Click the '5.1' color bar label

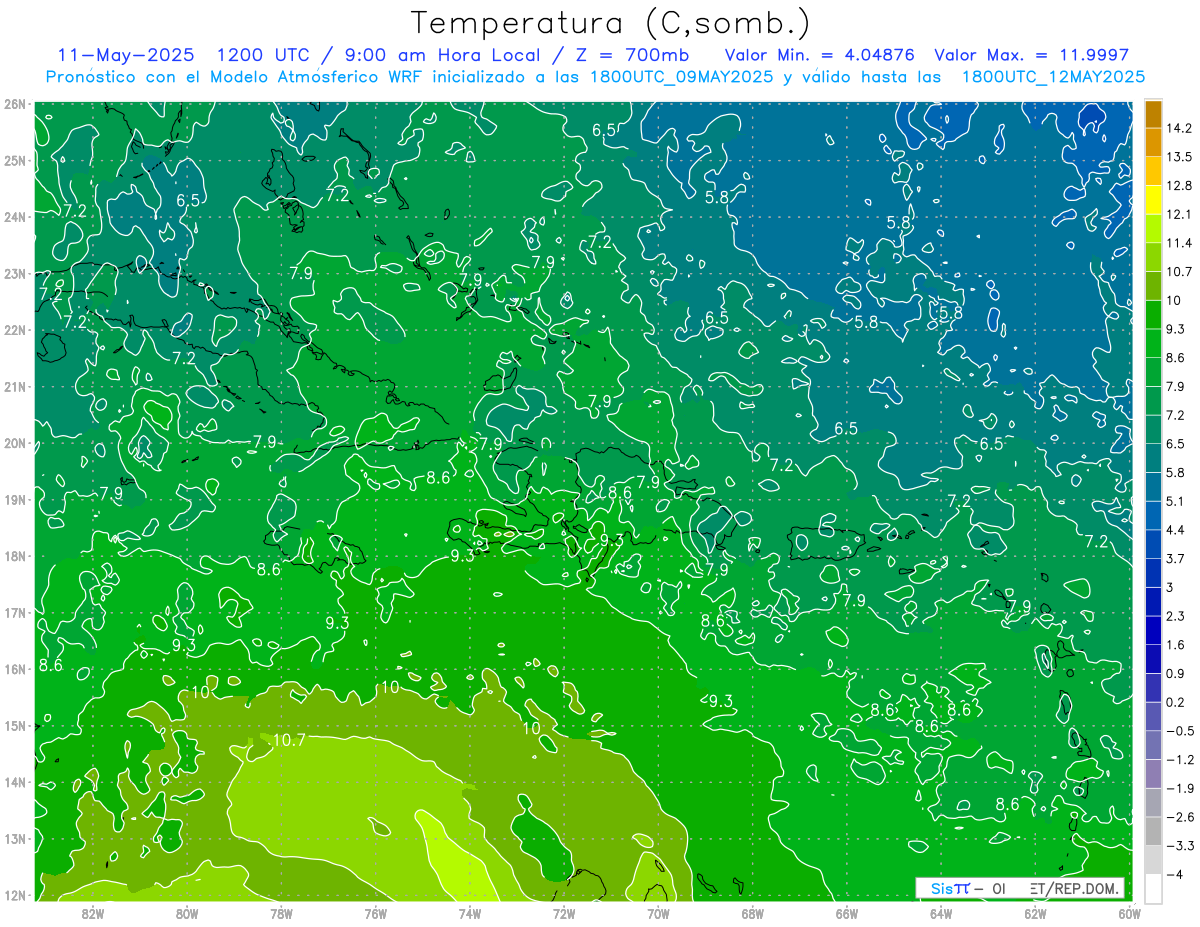coord(1176,501)
